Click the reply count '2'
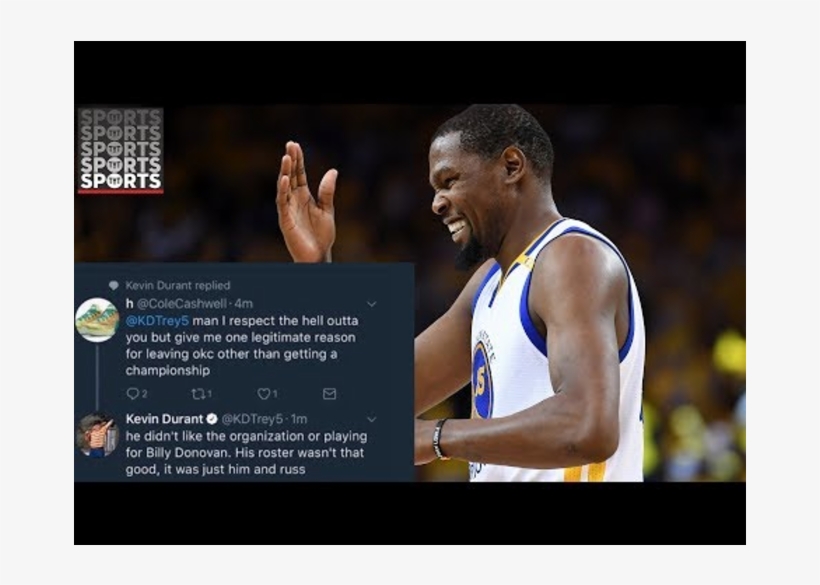 (x=144, y=395)
